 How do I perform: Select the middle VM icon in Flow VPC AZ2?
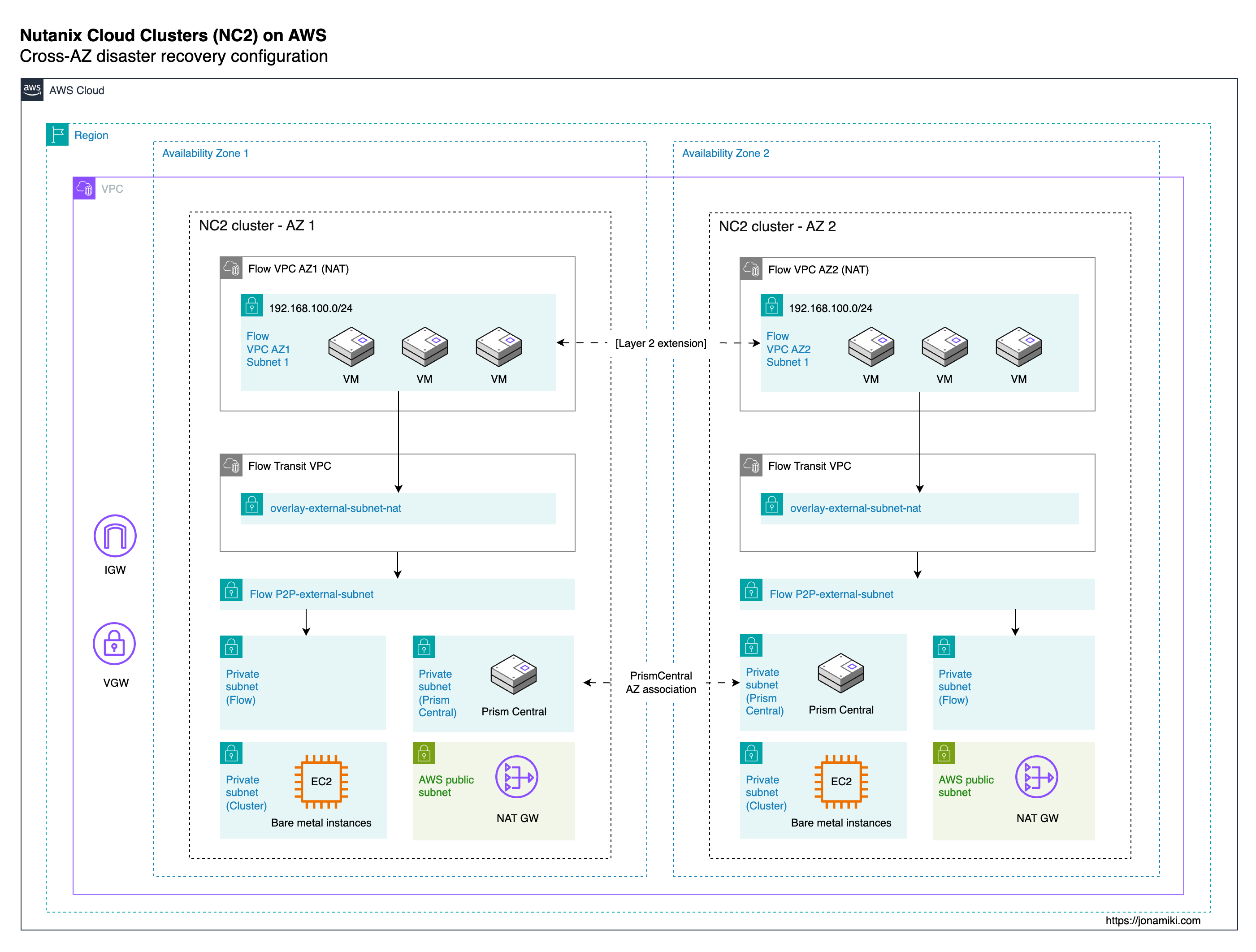(945, 347)
